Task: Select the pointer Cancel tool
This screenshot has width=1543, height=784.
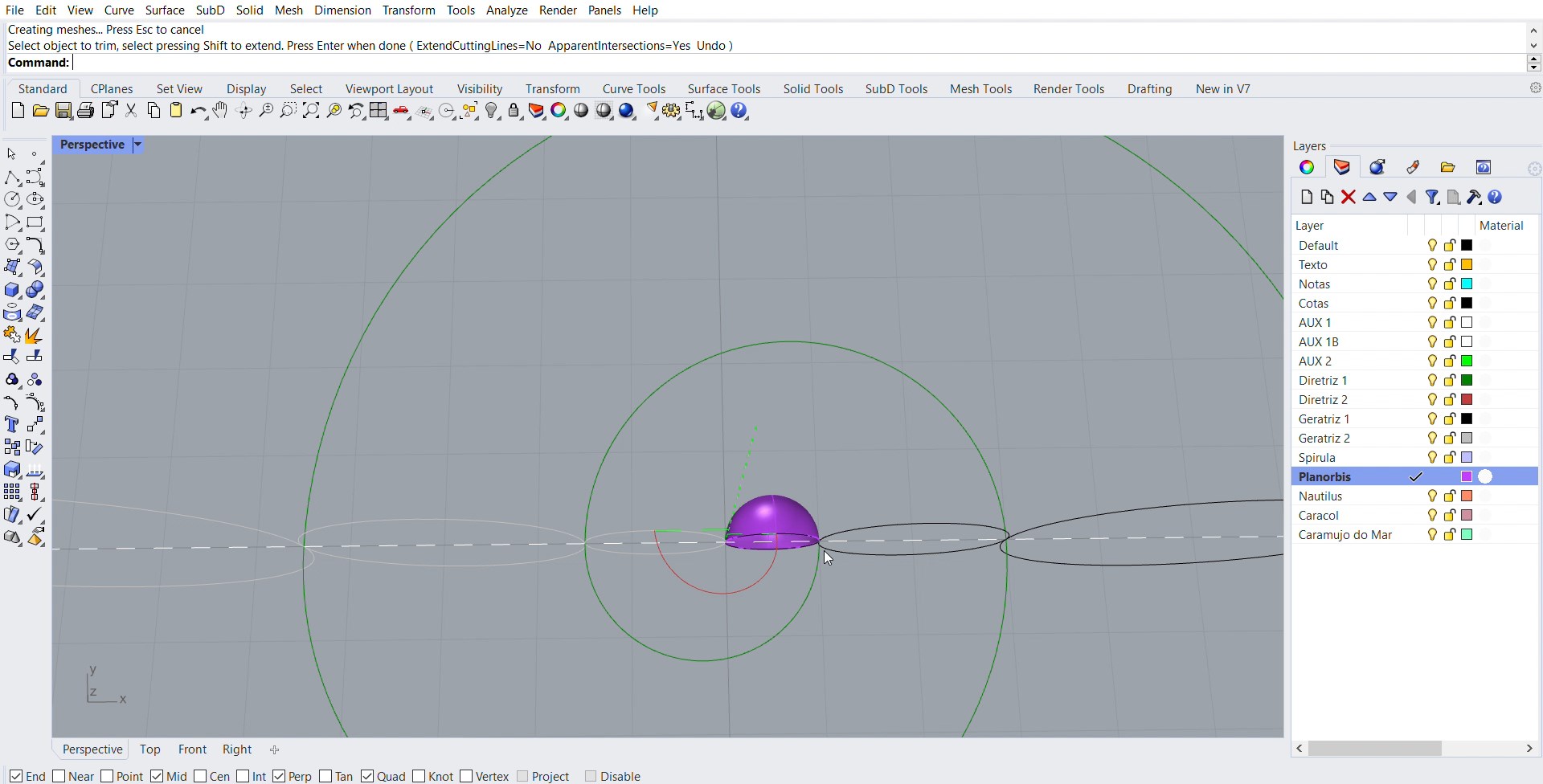Action: 11,153
